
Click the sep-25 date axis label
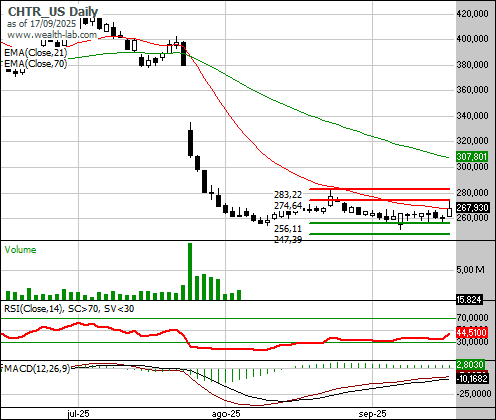click(x=372, y=414)
